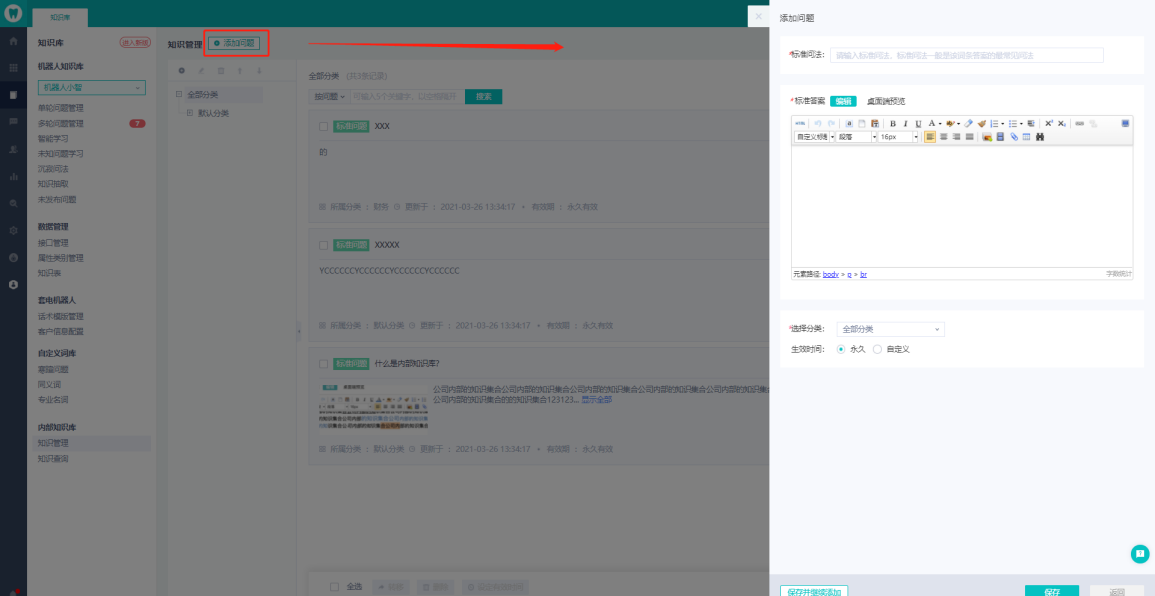The image size is (1155, 596).
Task: Open the text background color picker
Action: [x=950, y=124]
